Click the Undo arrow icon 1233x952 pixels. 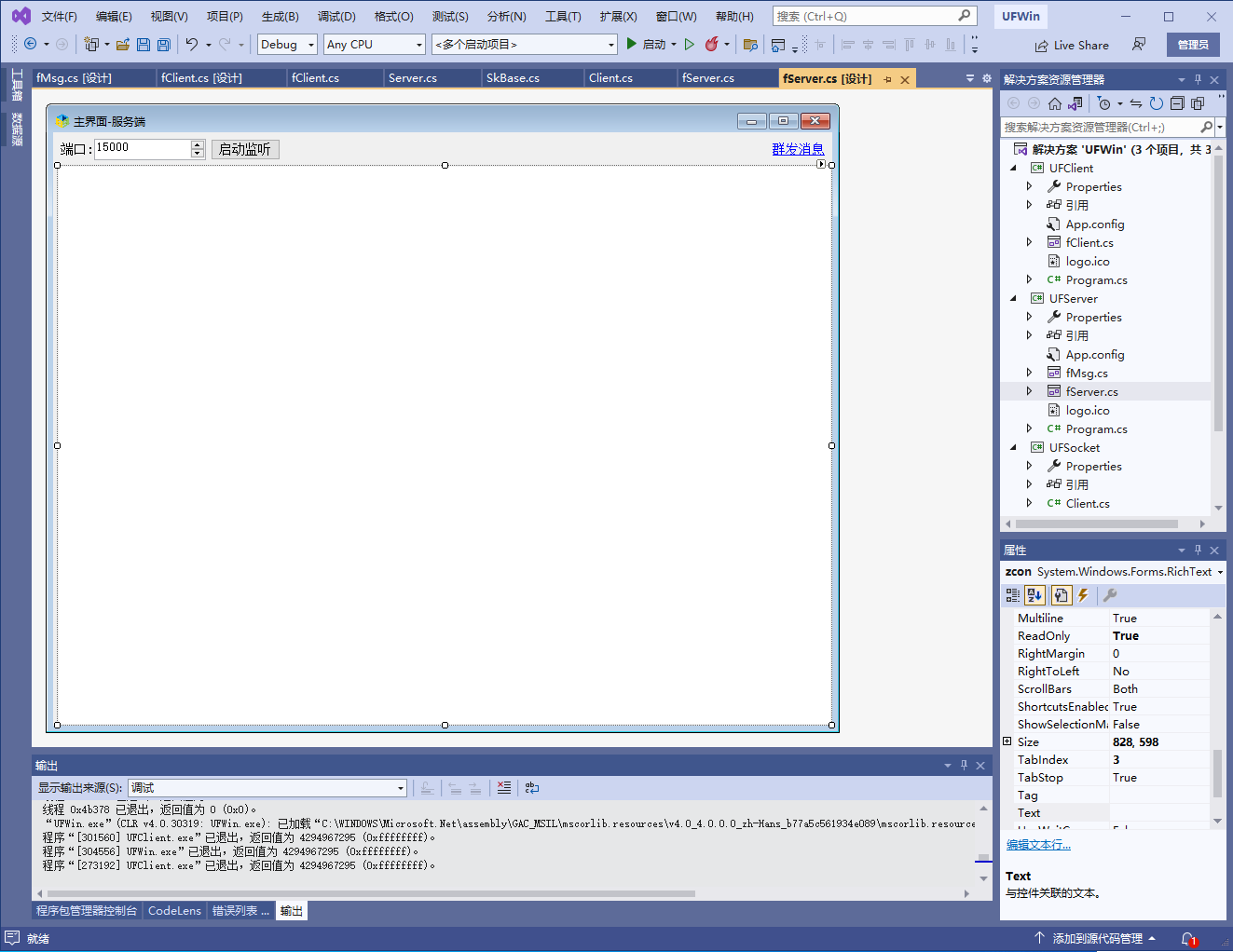click(192, 44)
